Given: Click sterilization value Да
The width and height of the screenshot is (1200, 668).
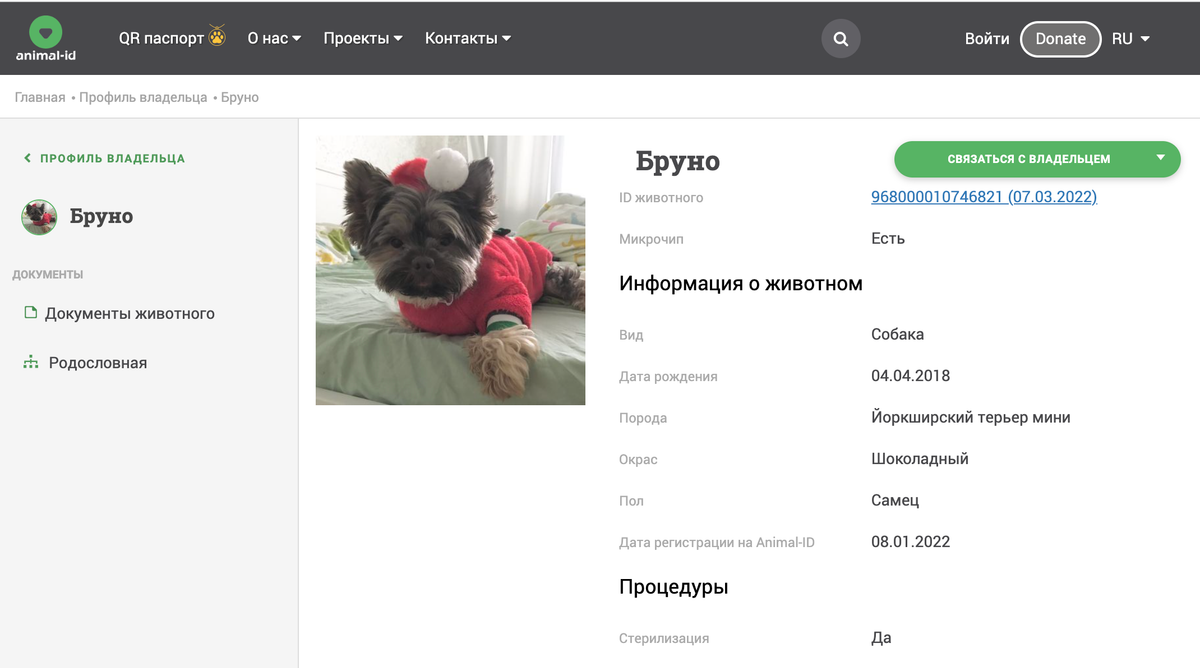Looking at the screenshot, I should (x=881, y=637).
